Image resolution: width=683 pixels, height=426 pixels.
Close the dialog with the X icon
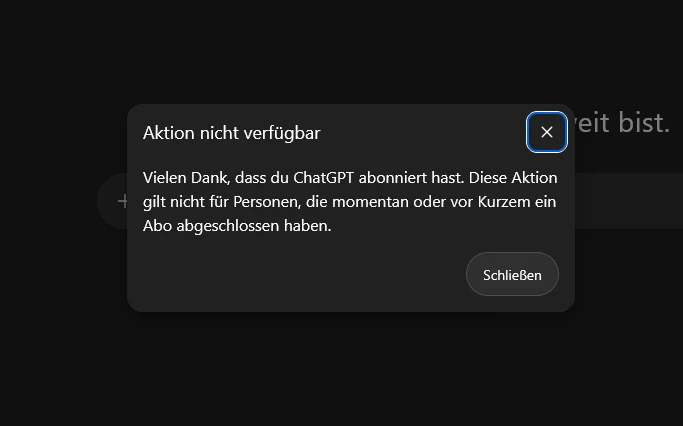[547, 132]
